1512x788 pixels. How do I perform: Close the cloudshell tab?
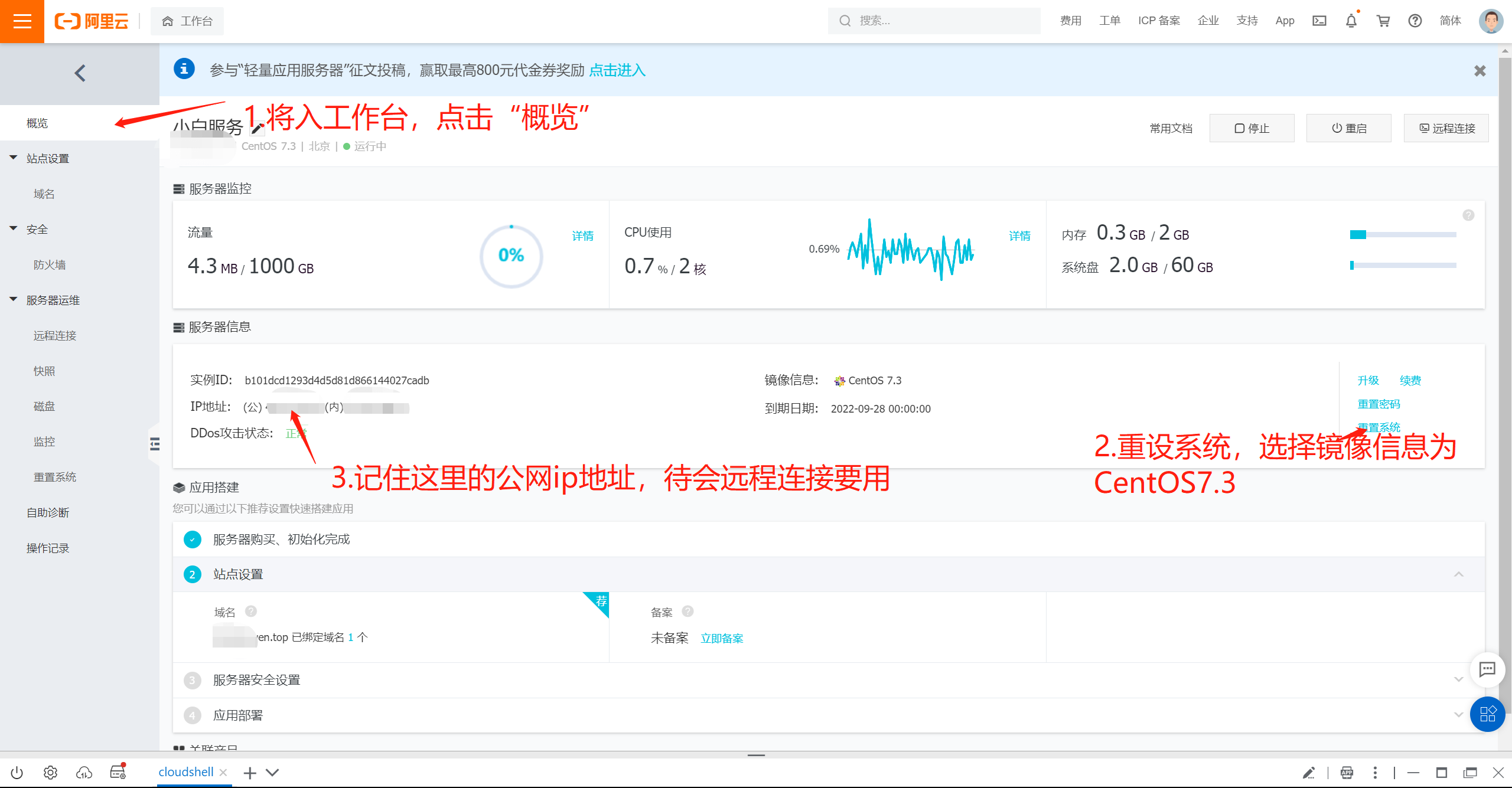point(223,773)
